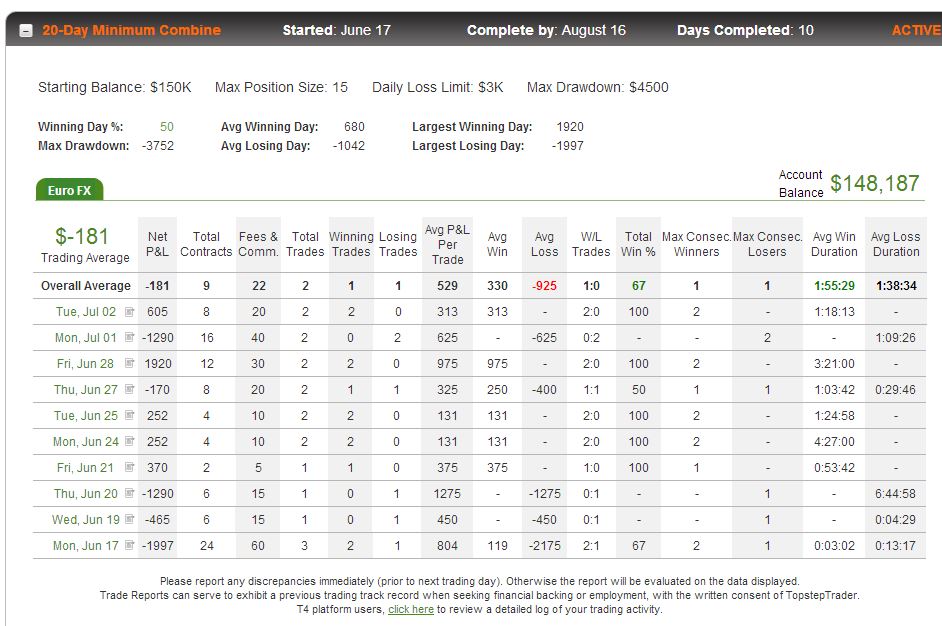The height and width of the screenshot is (626, 942).
Task: Open the Wed, Jun 19 date link
Action: pos(86,520)
